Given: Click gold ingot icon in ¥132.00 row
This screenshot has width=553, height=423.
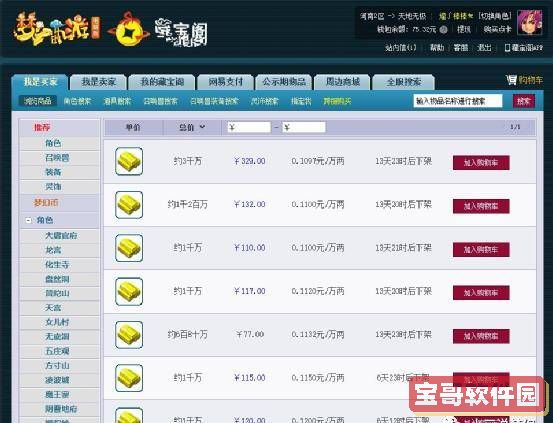Looking at the screenshot, I should pos(129,205).
